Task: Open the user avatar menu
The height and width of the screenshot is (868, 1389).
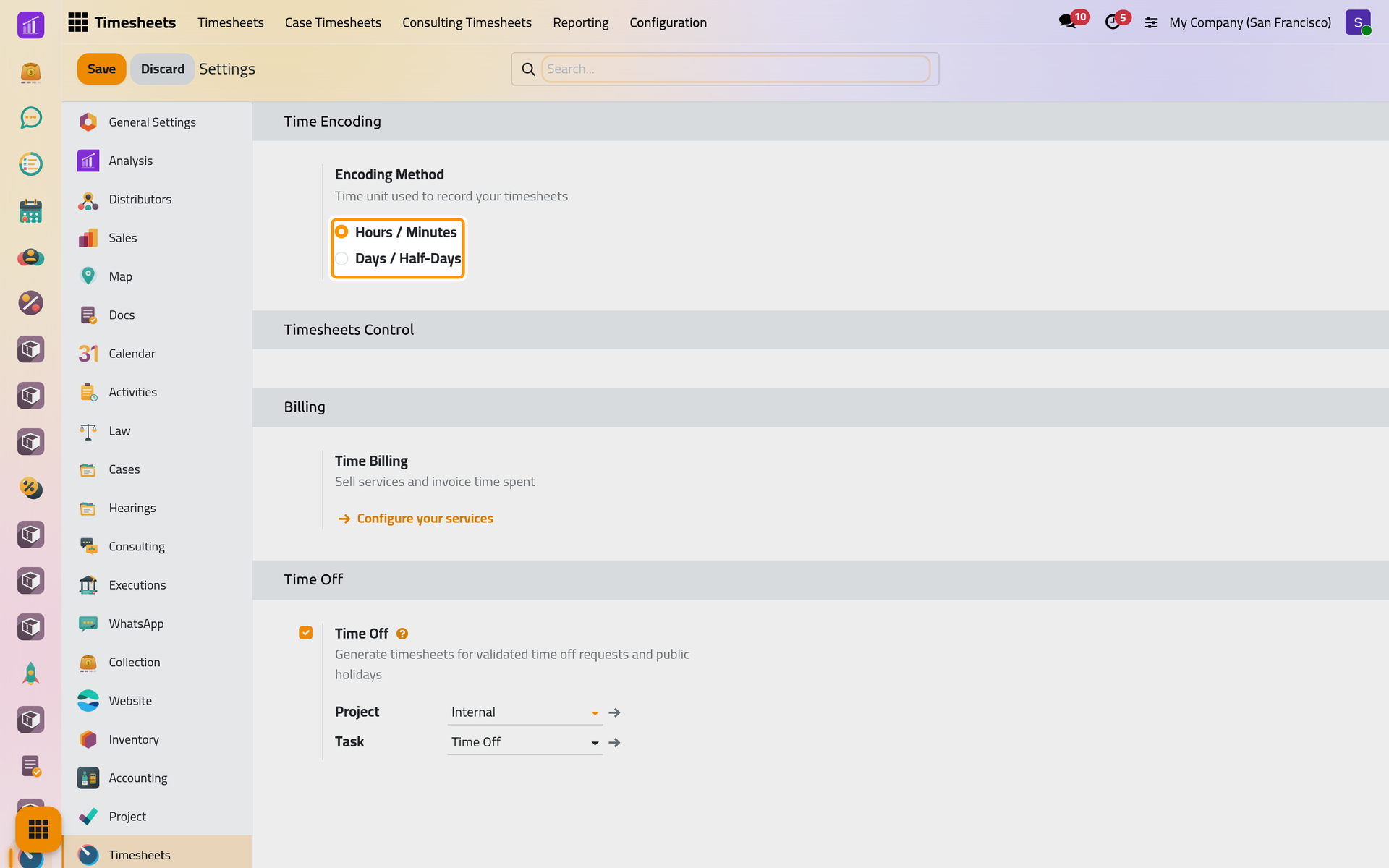Action: point(1358,22)
